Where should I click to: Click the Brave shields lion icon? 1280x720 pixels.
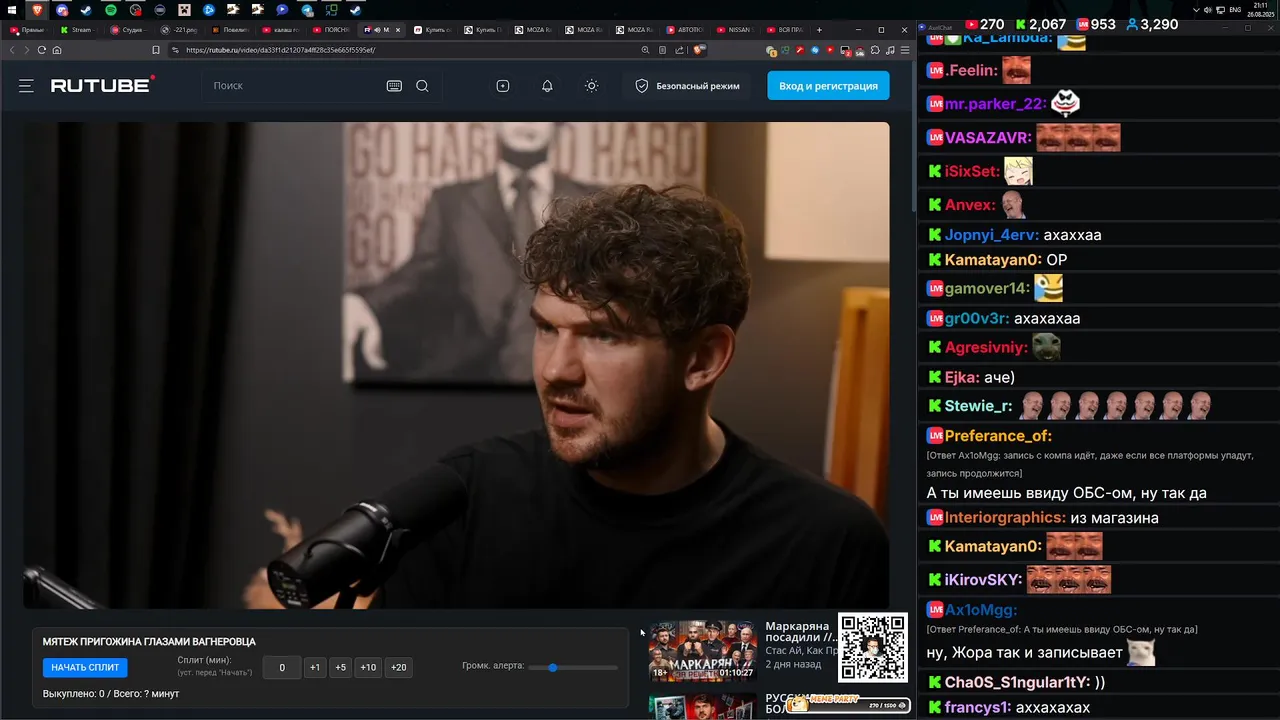[699, 49]
